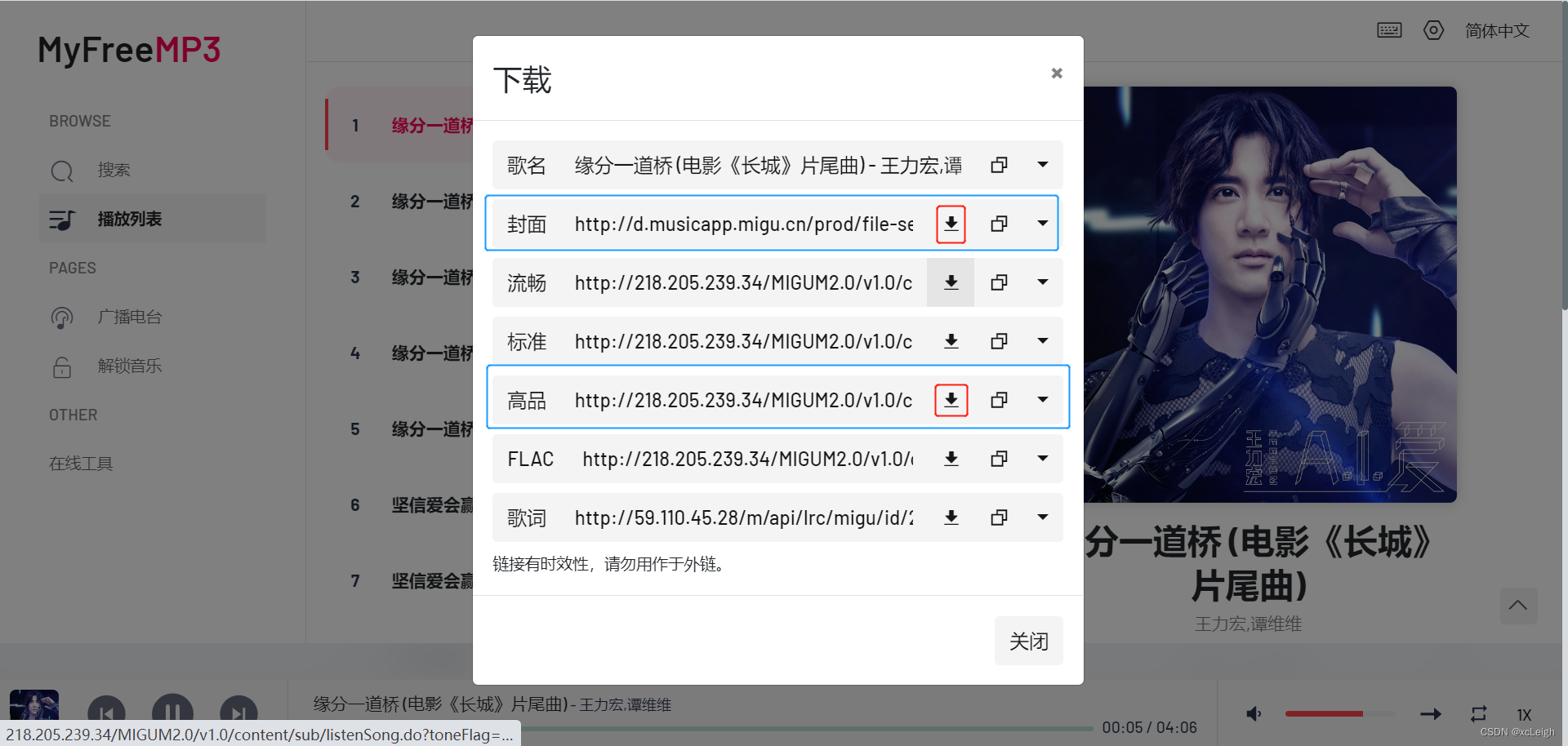Click the 关闭 button
The image size is (1568, 746).
click(x=1028, y=641)
